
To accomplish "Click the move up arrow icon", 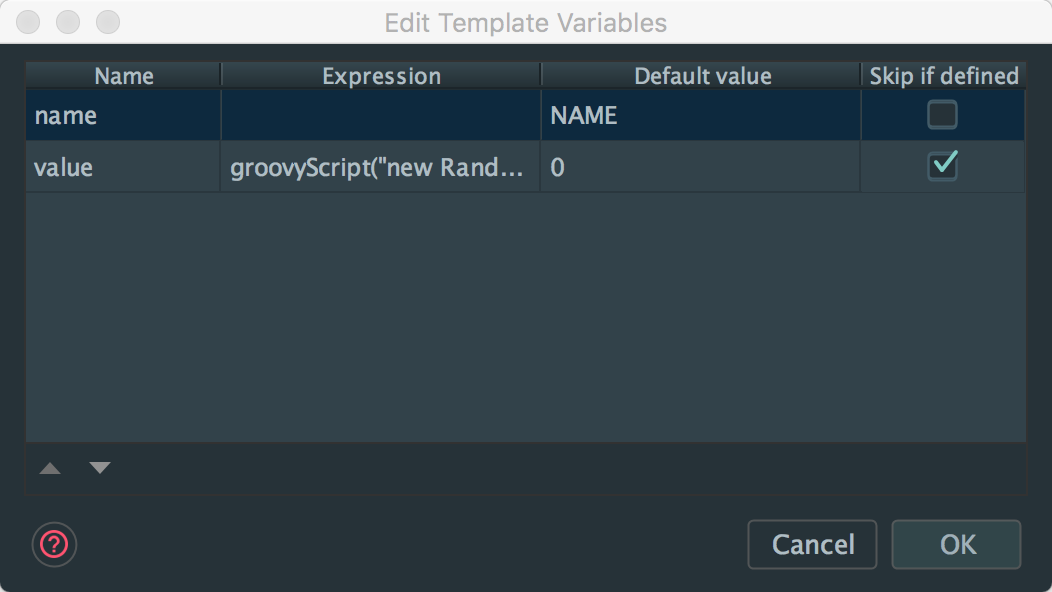I will (x=50, y=468).
